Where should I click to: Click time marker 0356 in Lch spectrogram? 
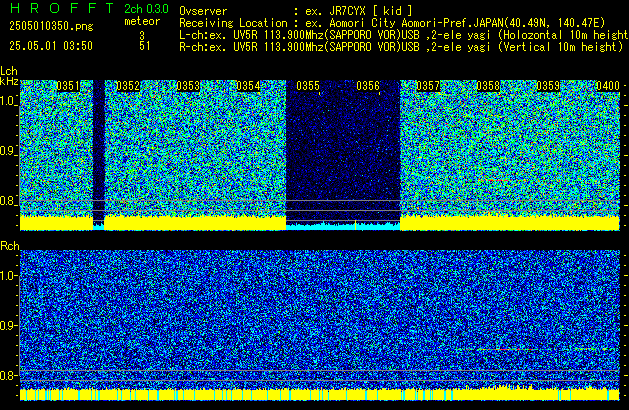tap(368, 86)
